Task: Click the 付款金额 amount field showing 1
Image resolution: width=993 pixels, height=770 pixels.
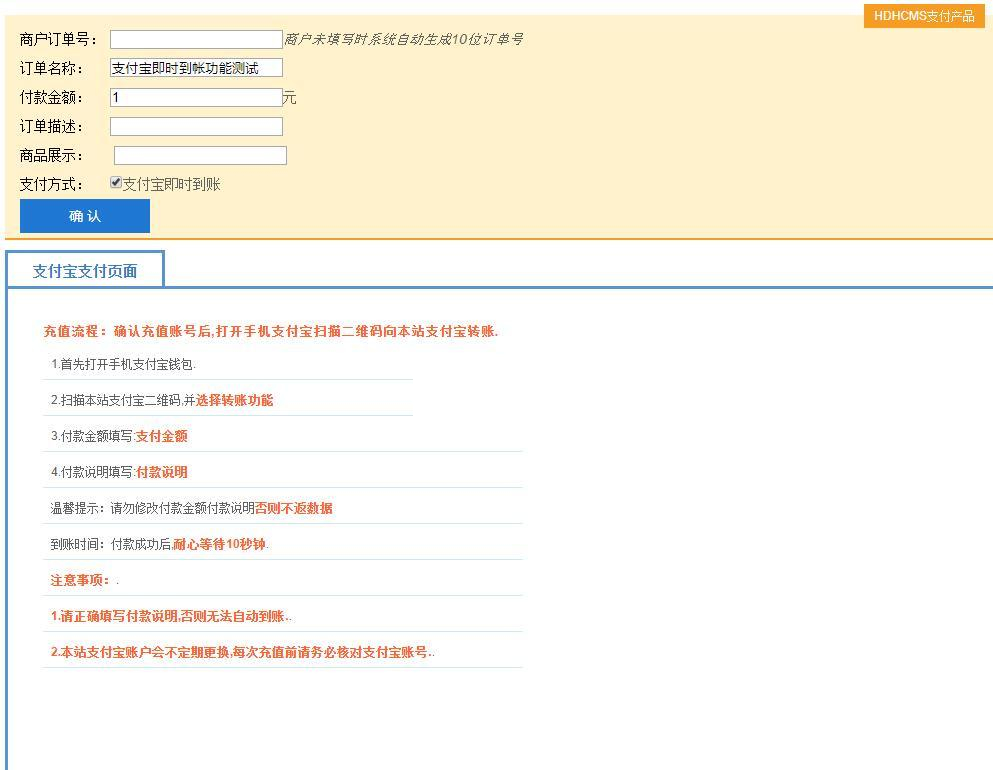Action: pos(195,97)
